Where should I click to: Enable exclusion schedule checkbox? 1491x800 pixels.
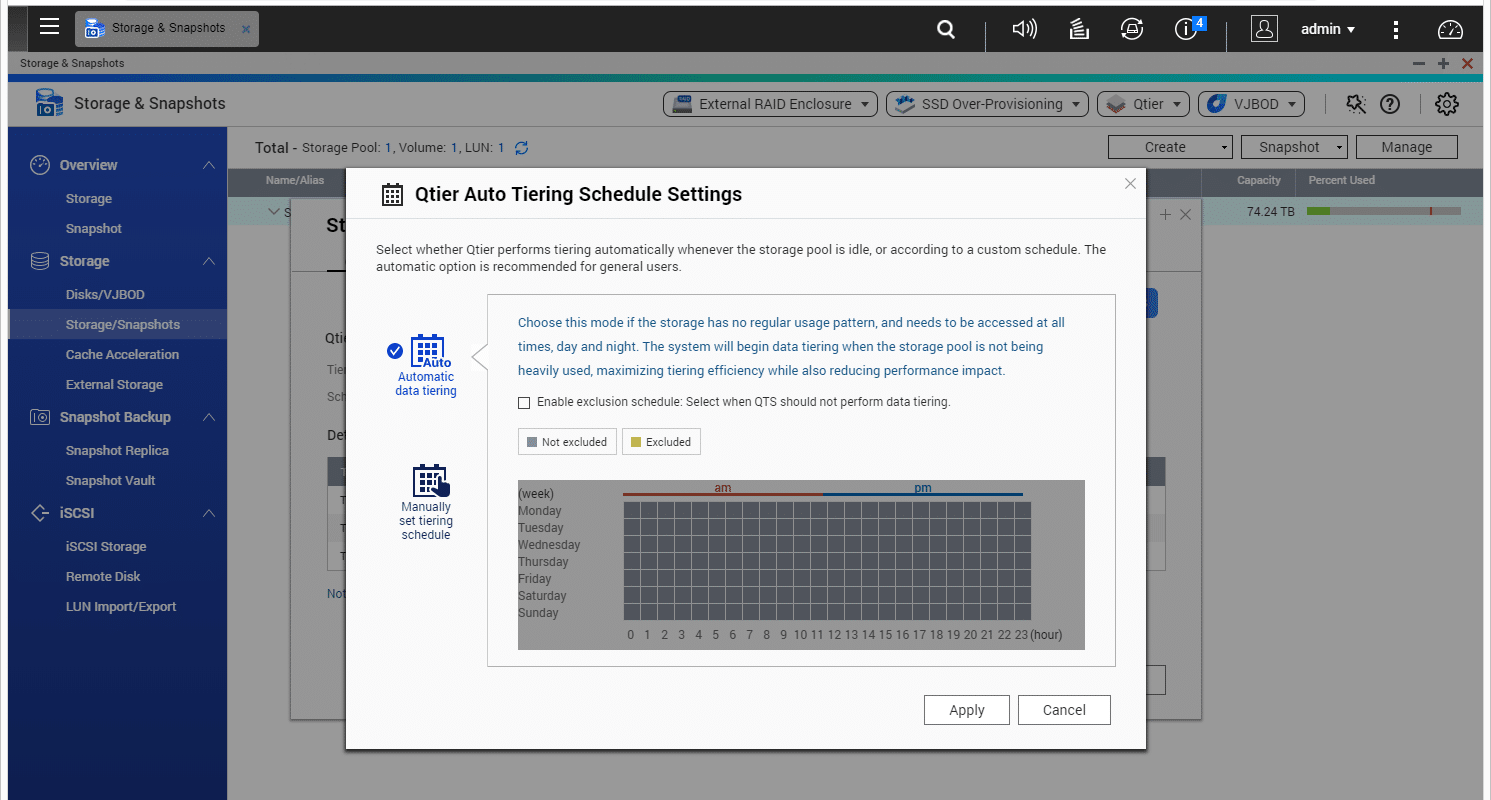pos(524,403)
